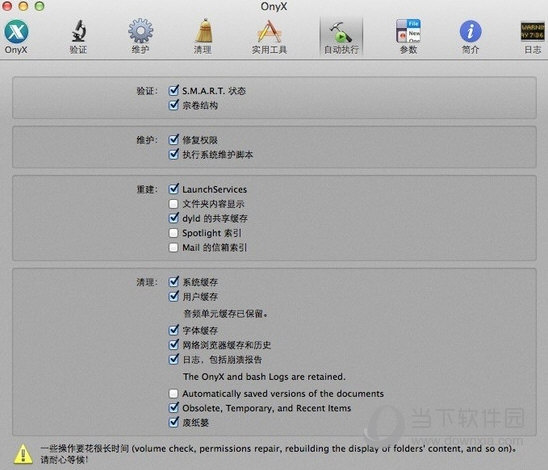Screen dimensions: 548x470
Task: Open the 参数 parameters icon
Action: point(408,37)
